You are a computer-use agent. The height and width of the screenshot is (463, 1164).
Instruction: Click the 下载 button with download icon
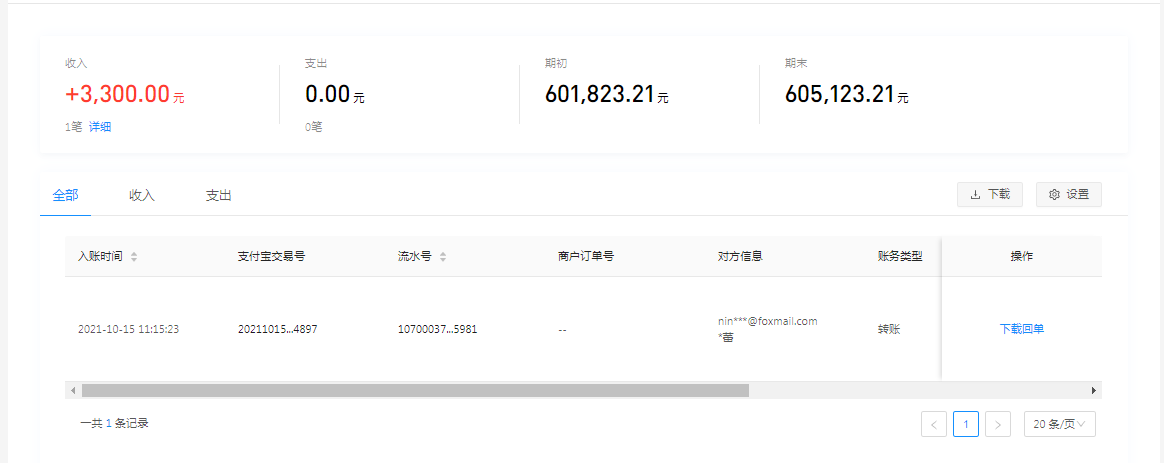[x=989, y=195]
